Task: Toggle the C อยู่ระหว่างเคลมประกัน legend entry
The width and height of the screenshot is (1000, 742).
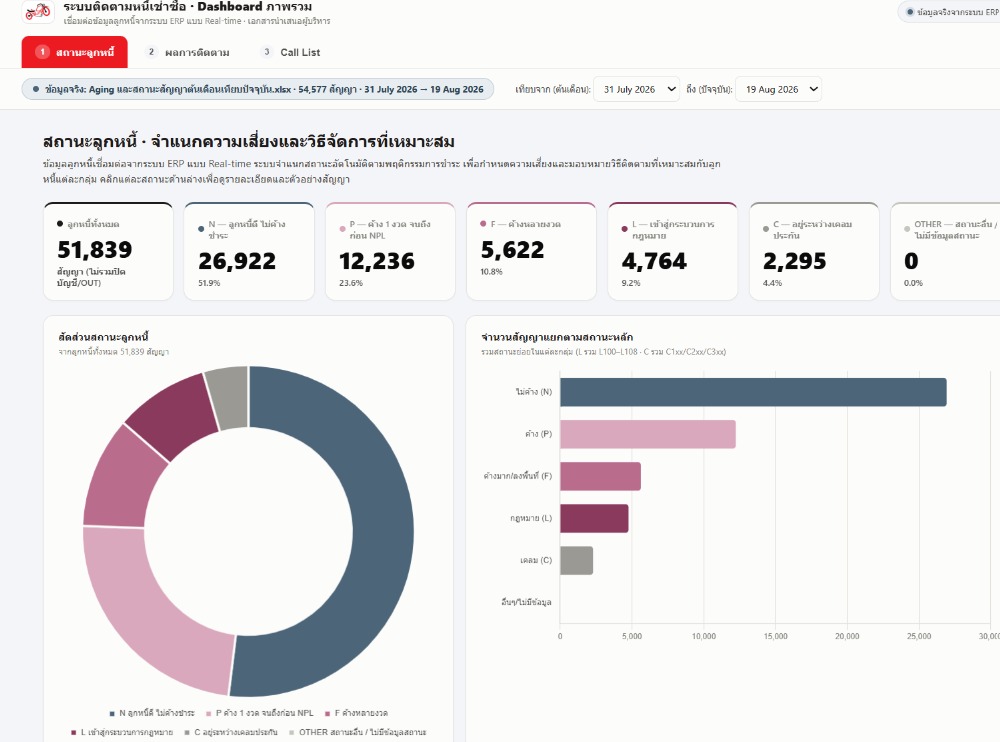Action: [x=231, y=732]
